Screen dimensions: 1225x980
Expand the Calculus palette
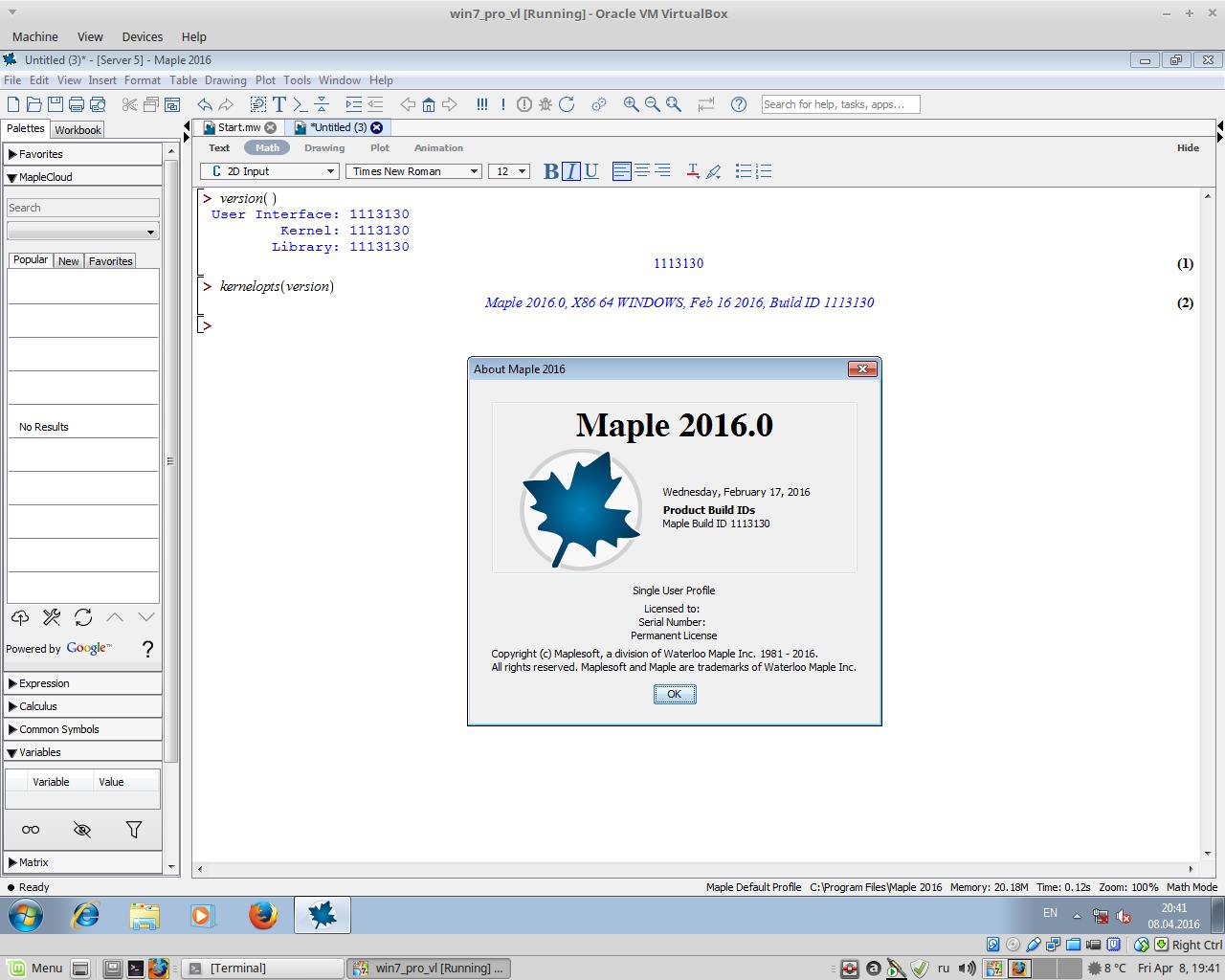pyautogui.click(x=38, y=706)
